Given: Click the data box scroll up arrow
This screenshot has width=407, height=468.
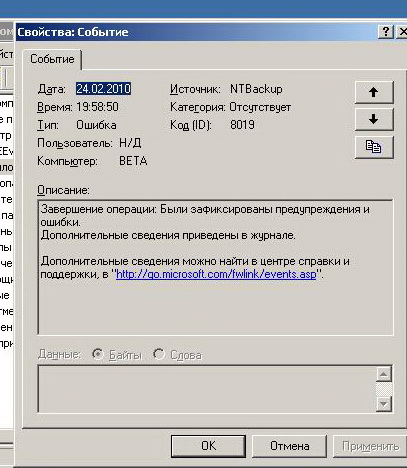Looking at the screenshot, I should point(384,374).
